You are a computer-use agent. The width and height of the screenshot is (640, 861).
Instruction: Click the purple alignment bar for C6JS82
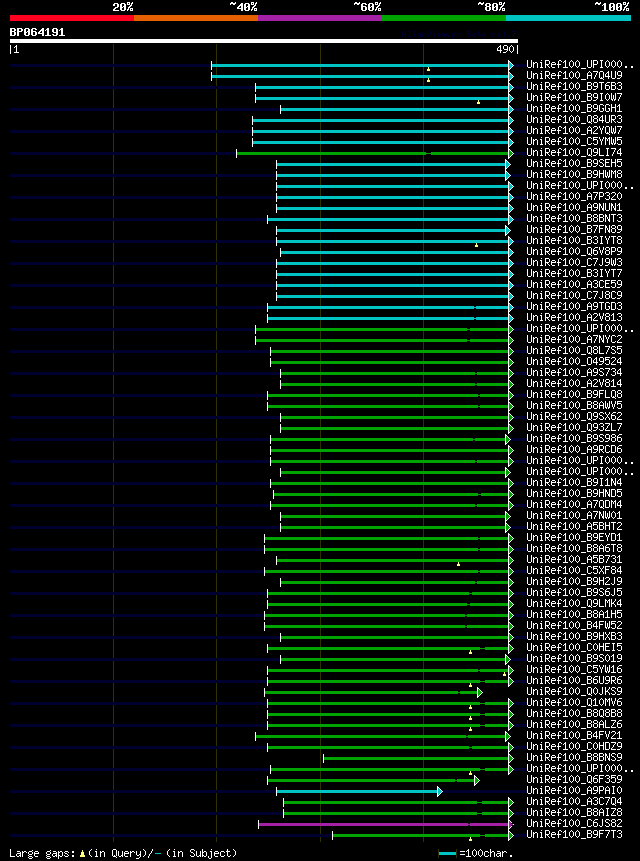[385, 824]
